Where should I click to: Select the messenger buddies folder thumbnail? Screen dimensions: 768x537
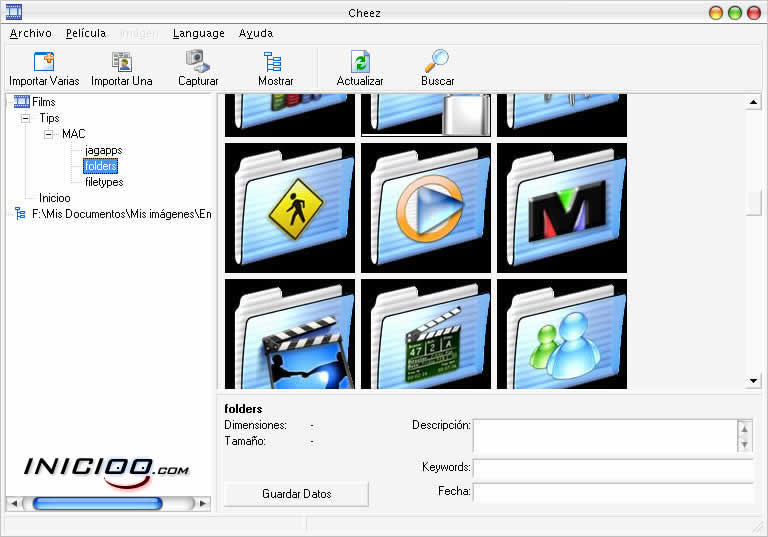tap(562, 334)
